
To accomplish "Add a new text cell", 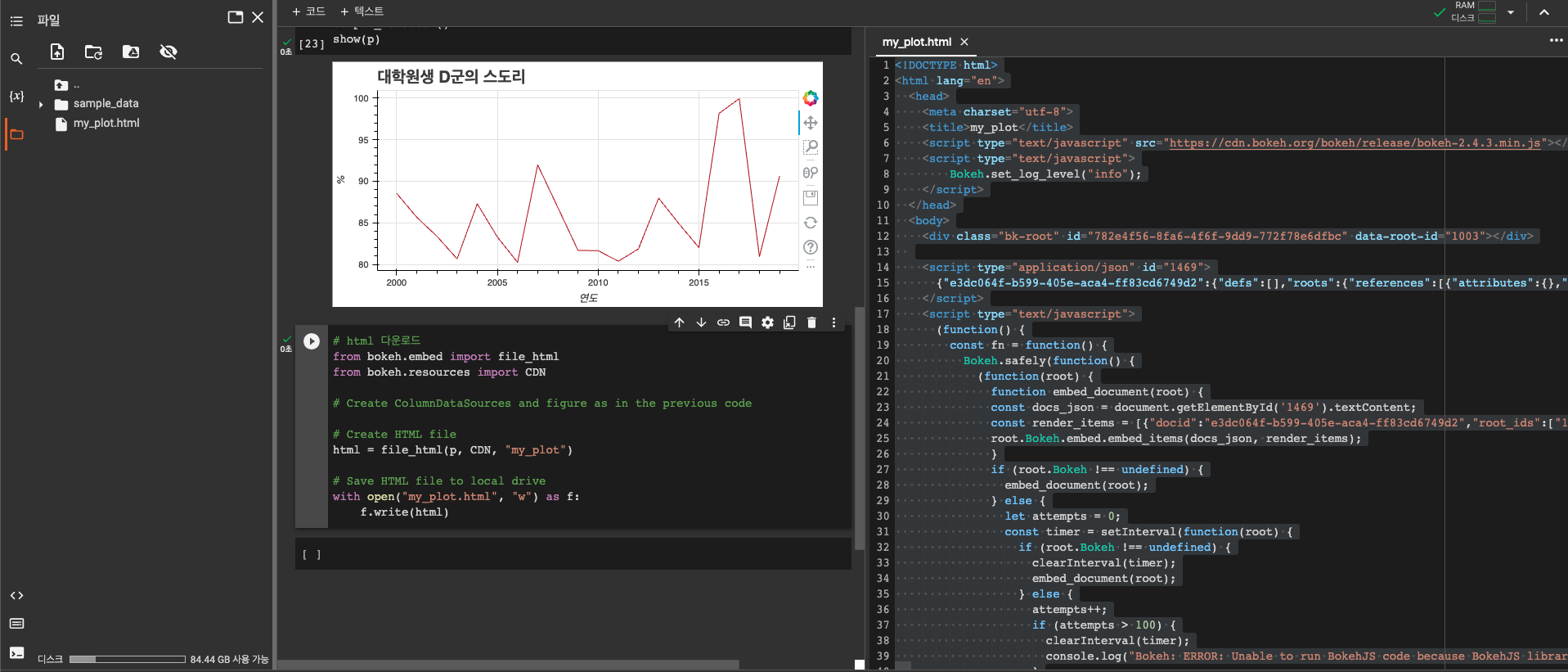I will click(362, 11).
